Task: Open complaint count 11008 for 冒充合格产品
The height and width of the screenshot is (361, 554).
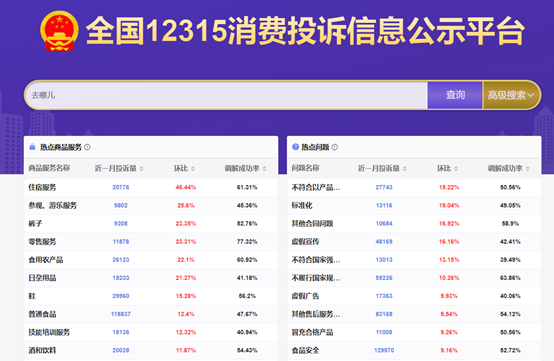Action: tap(384, 332)
